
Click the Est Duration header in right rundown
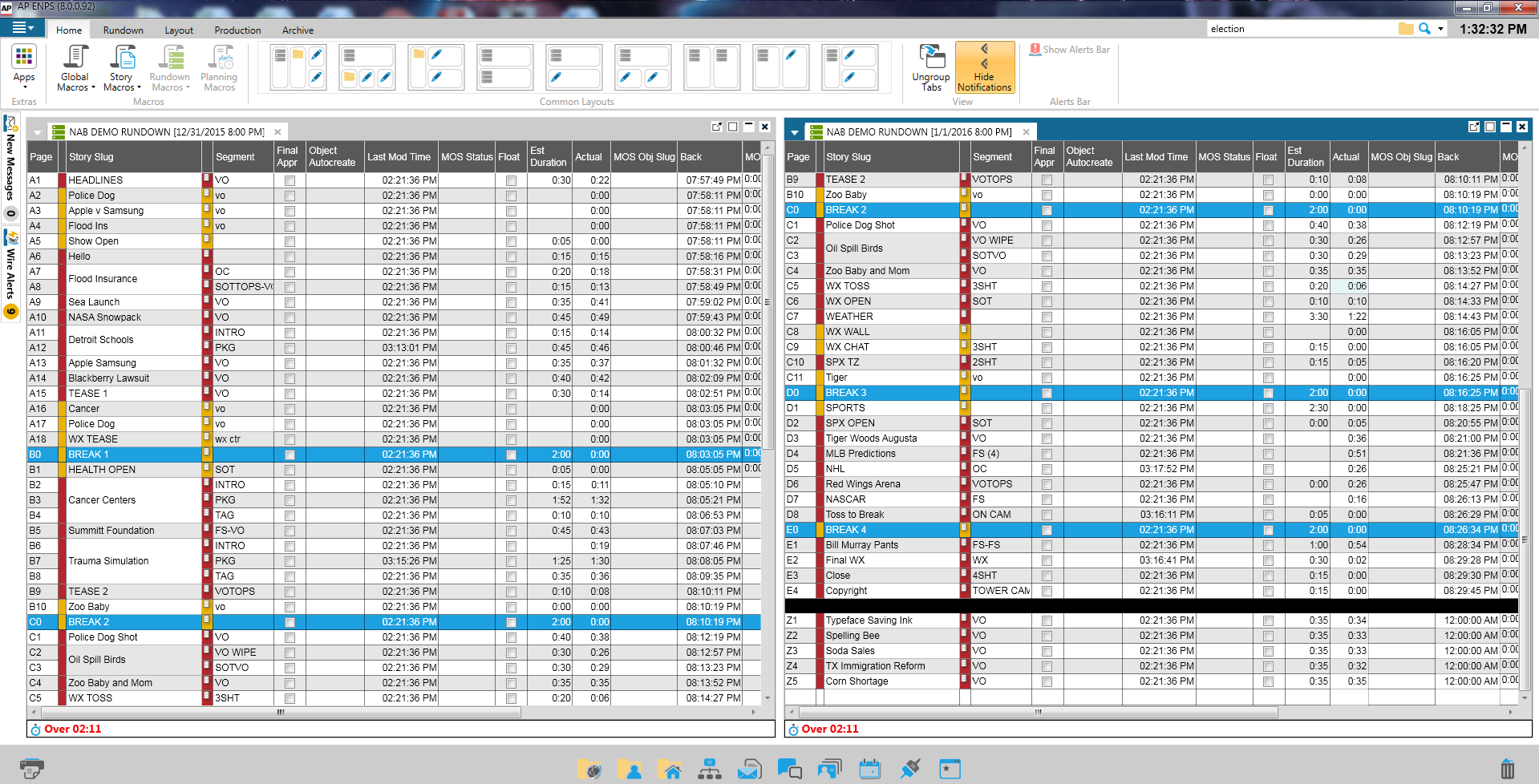click(x=1306, y=157)
